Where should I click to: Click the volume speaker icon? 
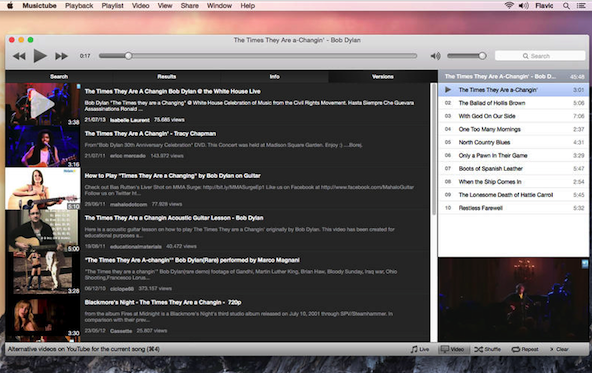point(435,56)
